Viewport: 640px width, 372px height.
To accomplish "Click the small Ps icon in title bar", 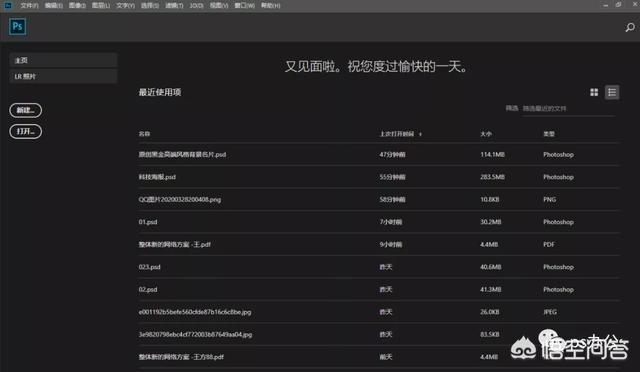I will pyautogui.click(x=7, y=5).
